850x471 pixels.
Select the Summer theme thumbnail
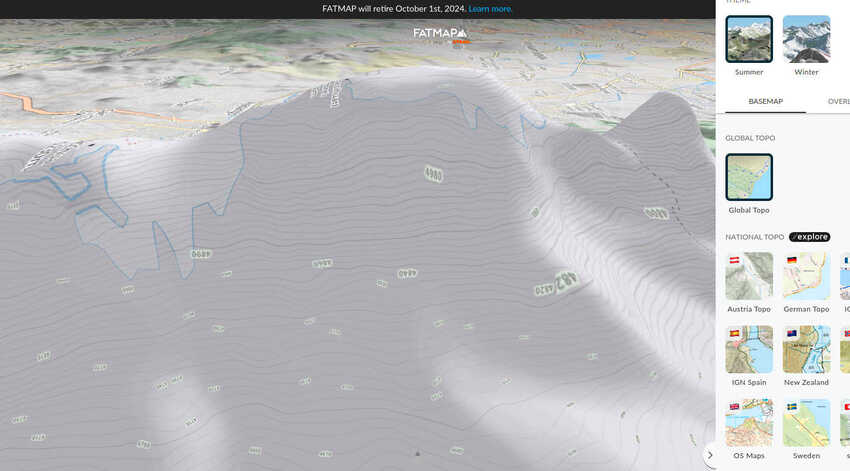pyautogui.click(x=749, y=39)
